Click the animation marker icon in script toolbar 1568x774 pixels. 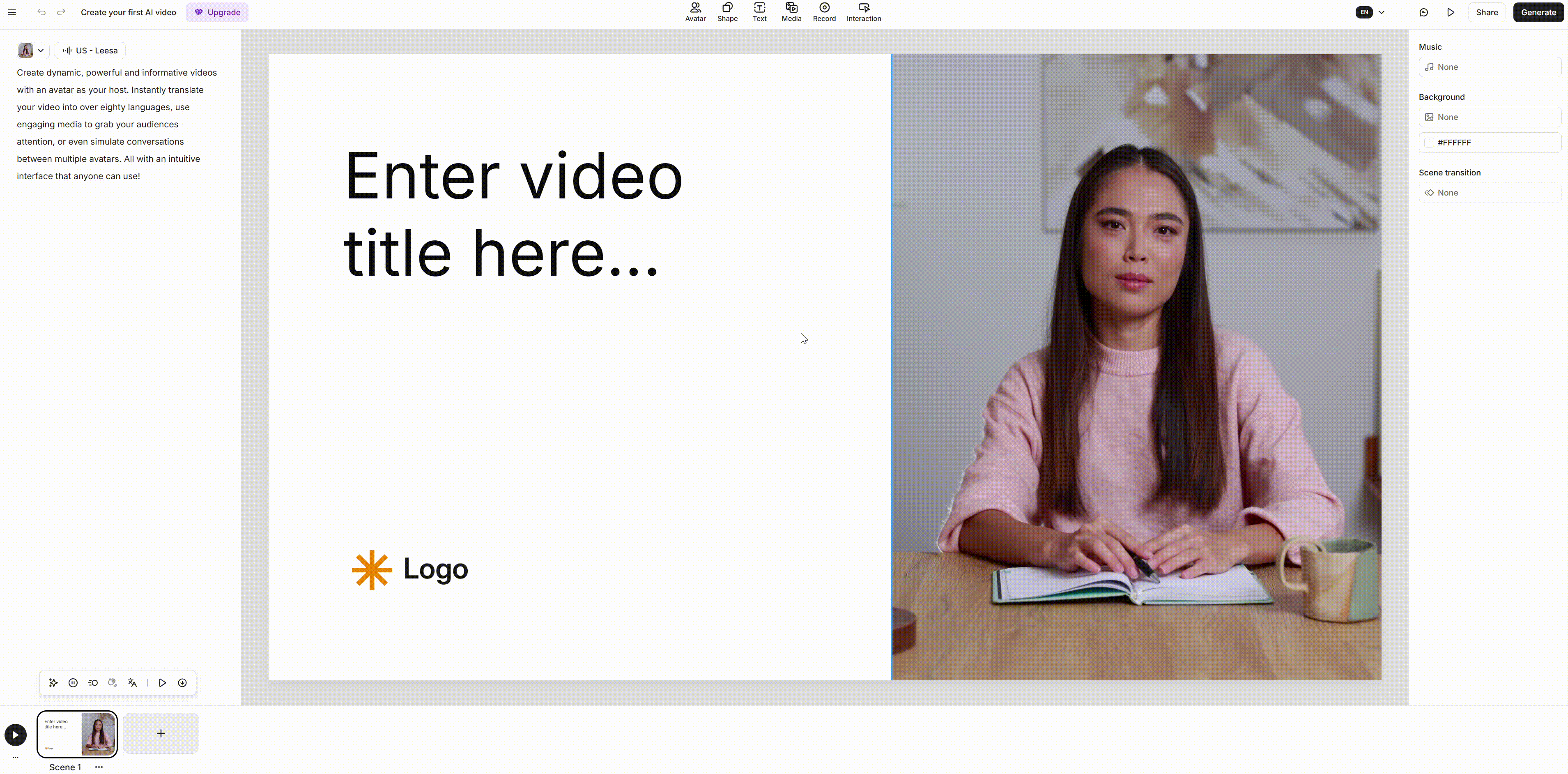point(92,683)
